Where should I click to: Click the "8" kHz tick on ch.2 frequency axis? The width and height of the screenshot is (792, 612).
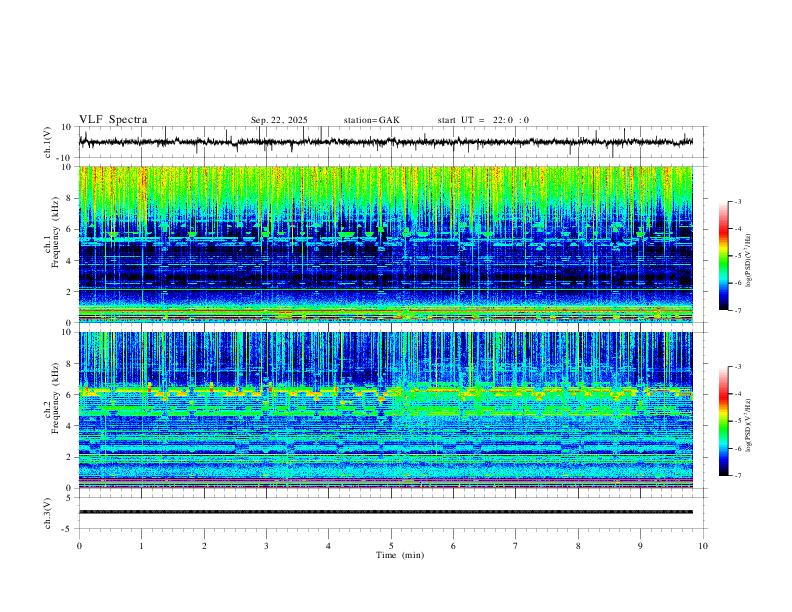tap(69, 364)
